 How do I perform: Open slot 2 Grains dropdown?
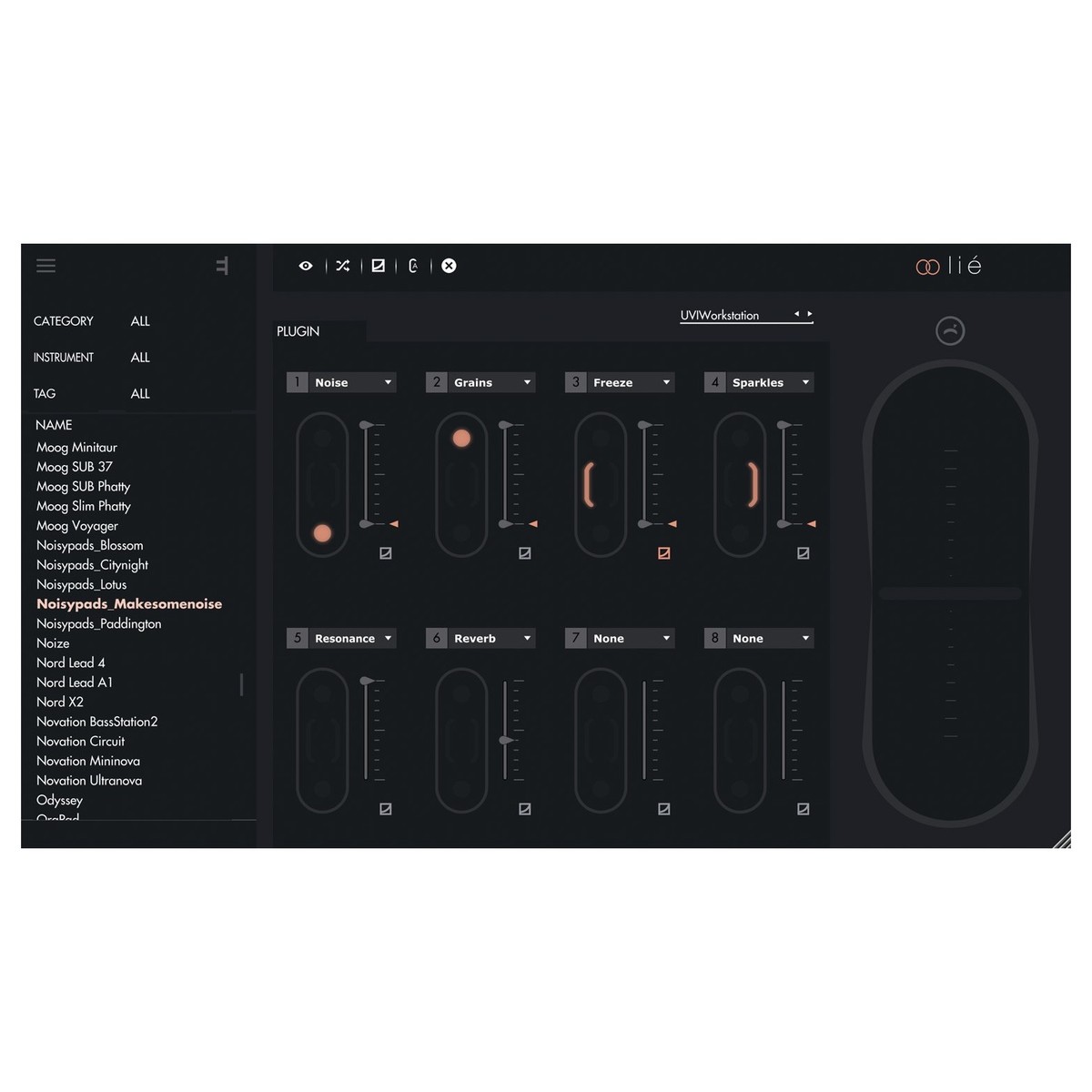point(480,382)
